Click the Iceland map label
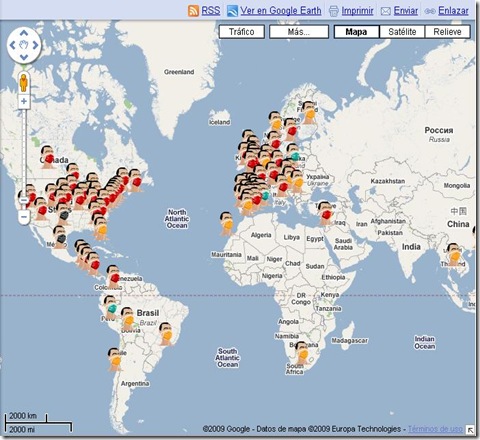This screenshot has height=440, width=480. pos(220,122)
